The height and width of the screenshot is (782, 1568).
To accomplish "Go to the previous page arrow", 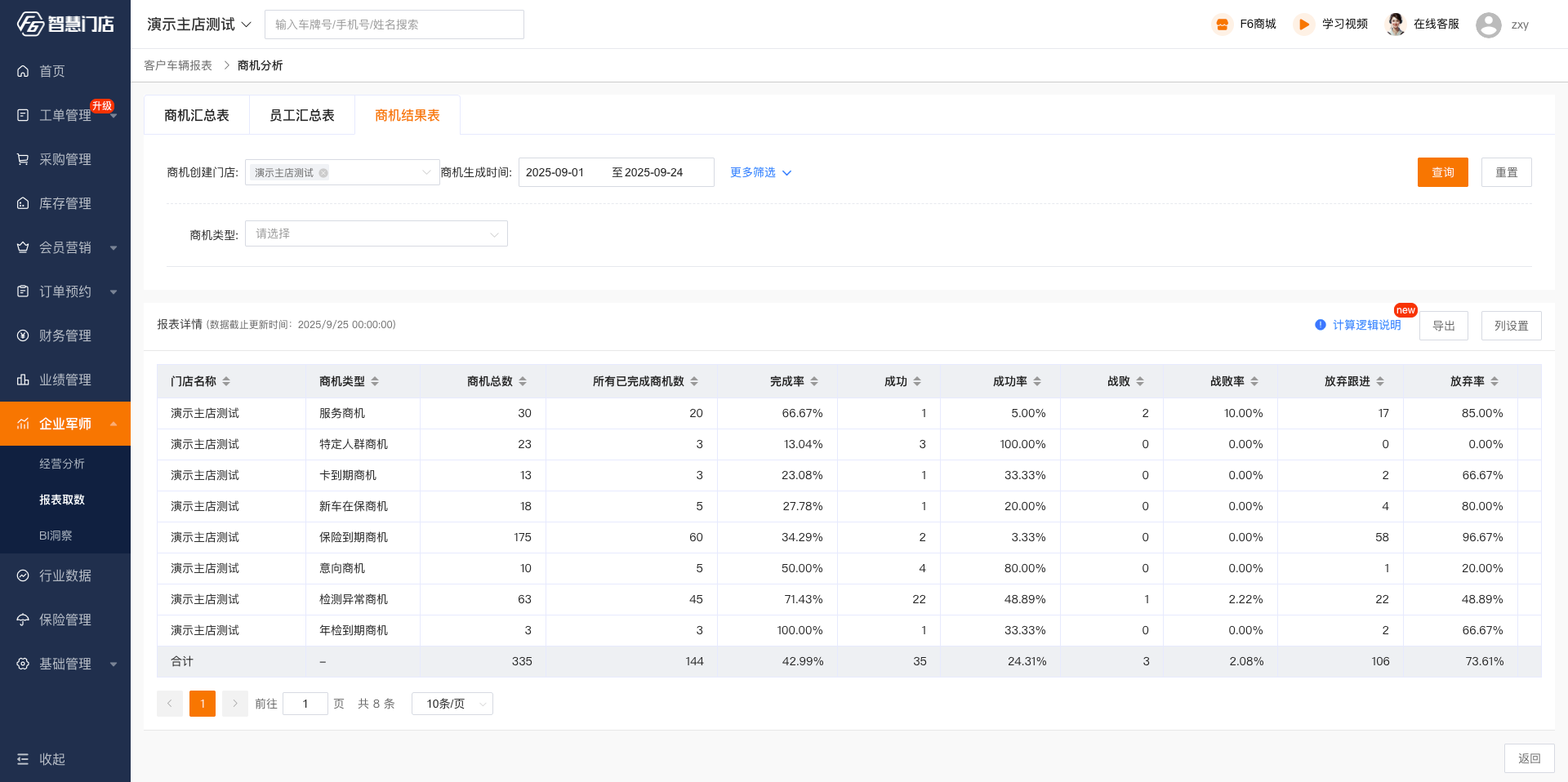I will point(170,704).
